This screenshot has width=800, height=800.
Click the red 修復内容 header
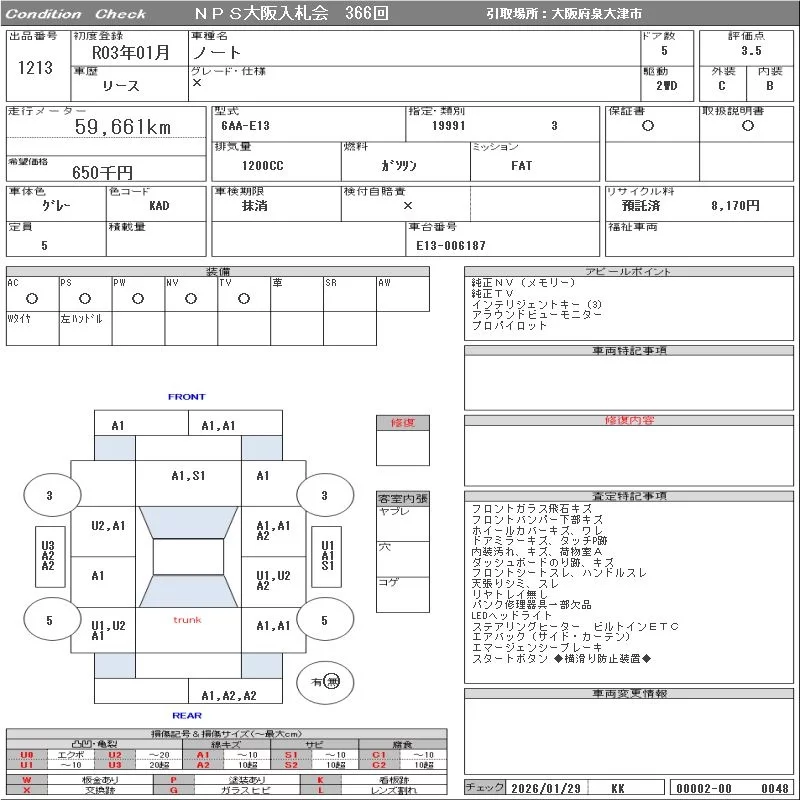[x=628, y=421]
